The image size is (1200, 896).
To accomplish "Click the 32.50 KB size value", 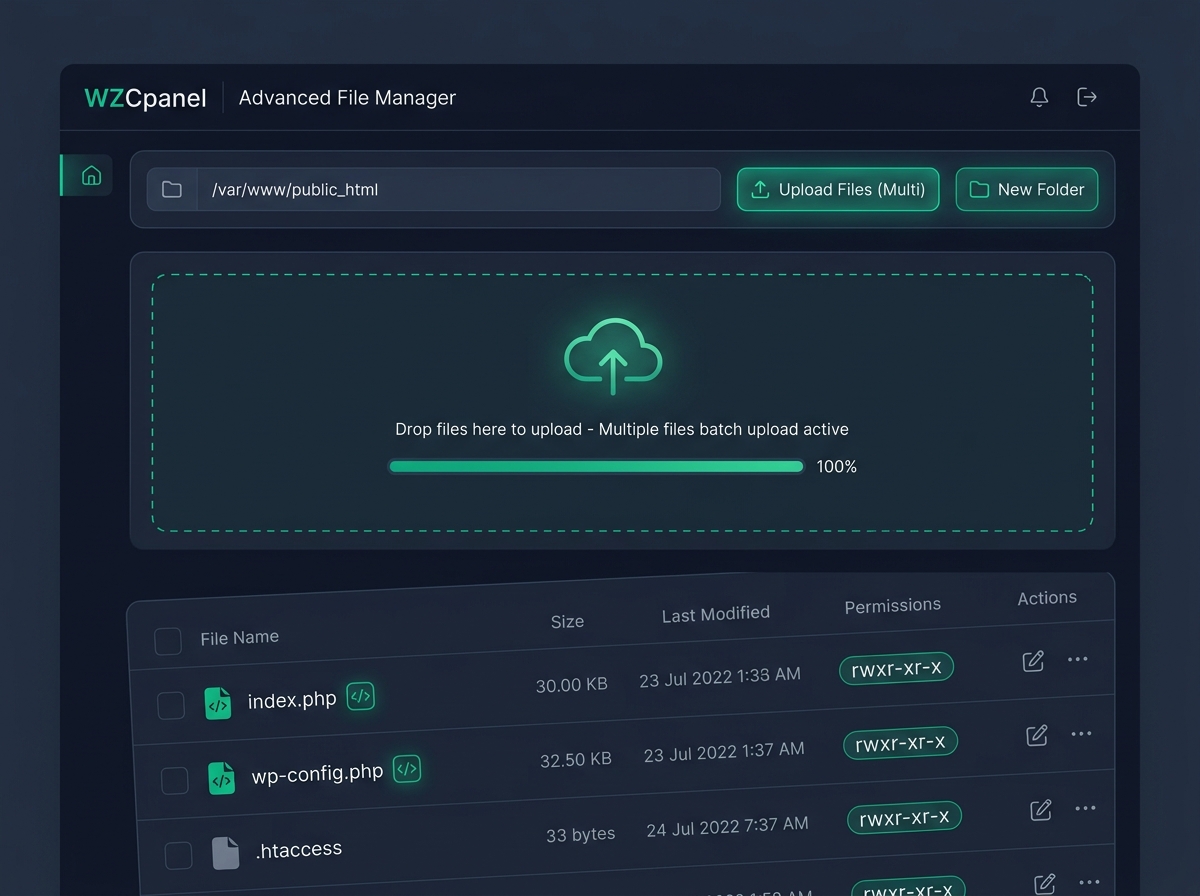I will coord(576,760).
